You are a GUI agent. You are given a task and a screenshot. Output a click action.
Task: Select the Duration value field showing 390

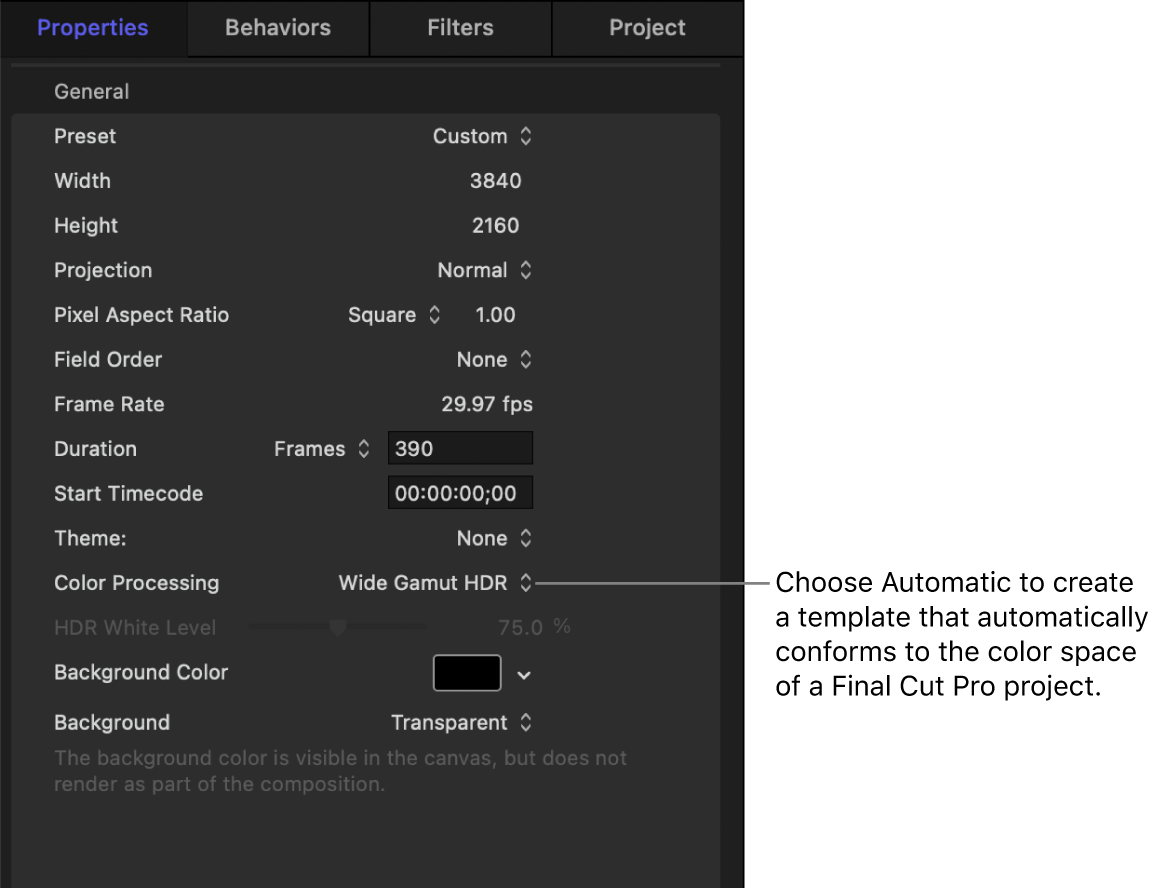[x=460, y=448]
